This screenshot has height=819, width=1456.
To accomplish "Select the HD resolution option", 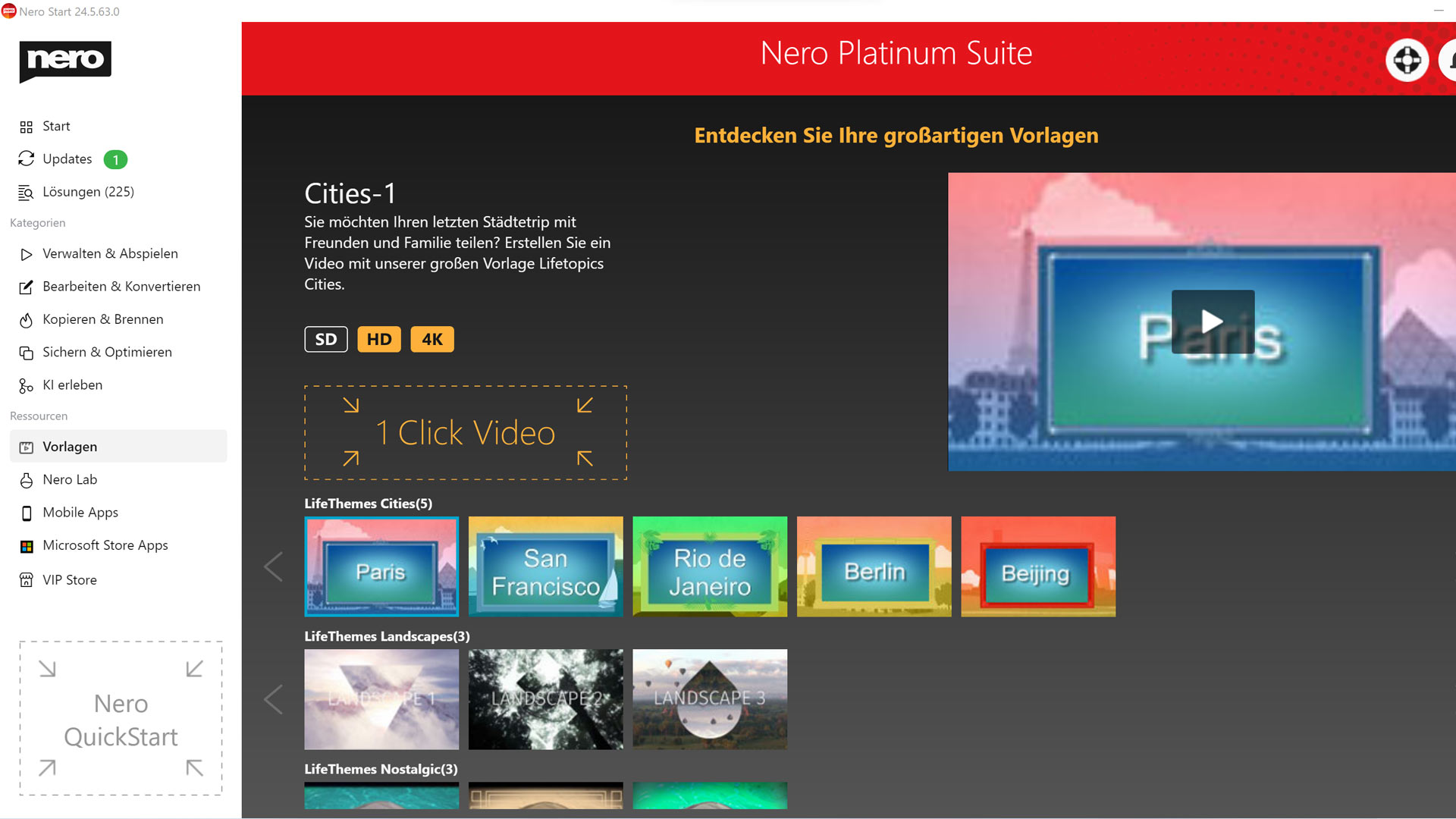I will point(379,339).
